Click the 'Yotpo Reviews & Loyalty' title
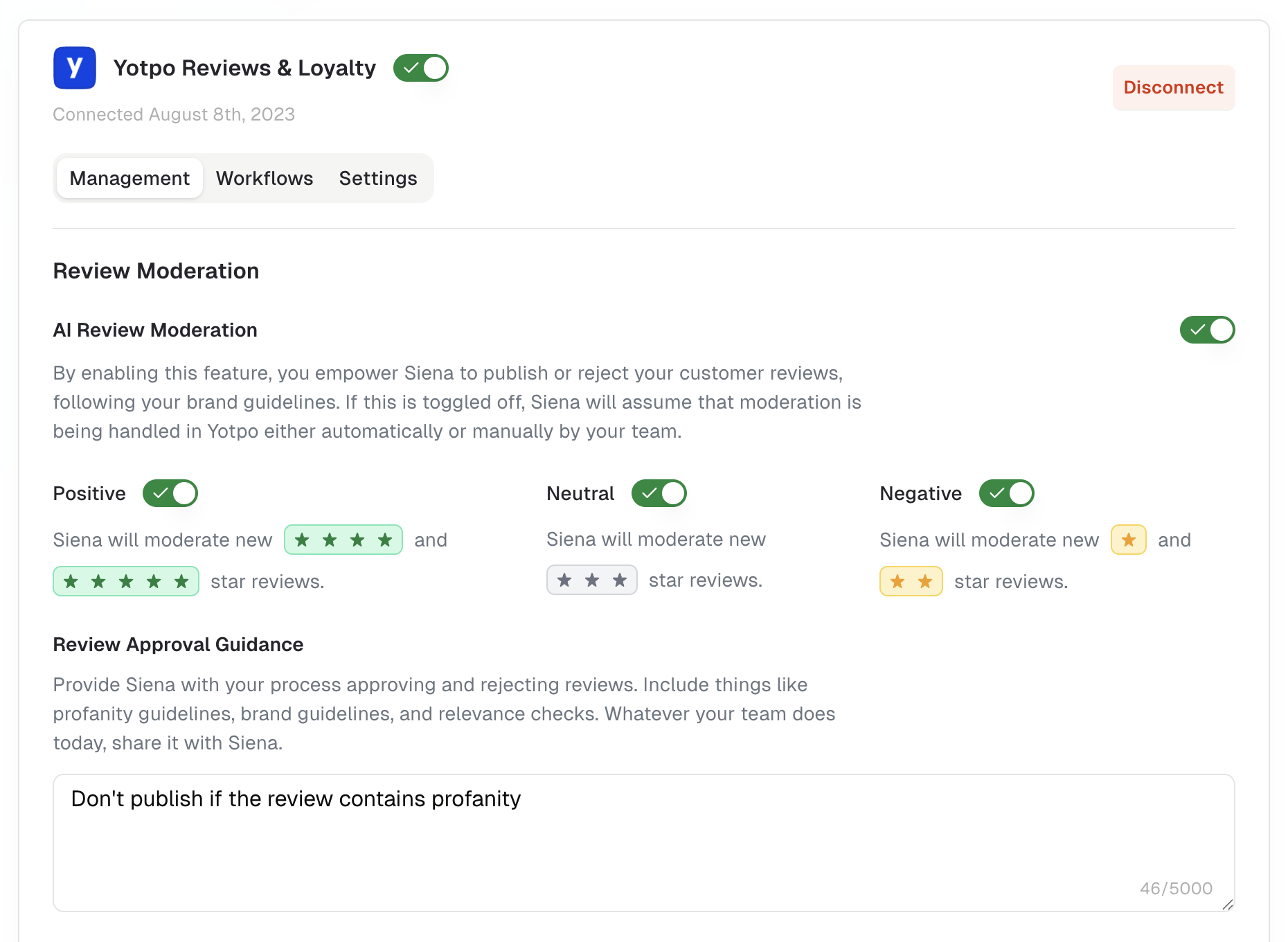The width and height of the screenshot is (1288, 942). 244,68
